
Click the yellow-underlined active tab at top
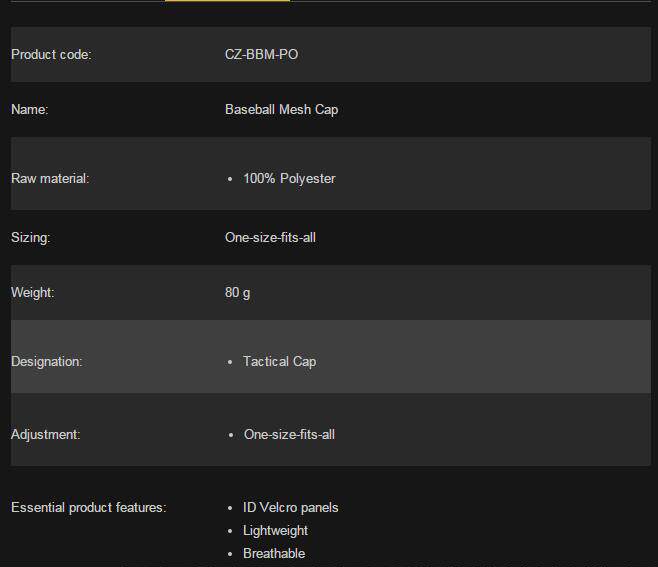[227, 1]
